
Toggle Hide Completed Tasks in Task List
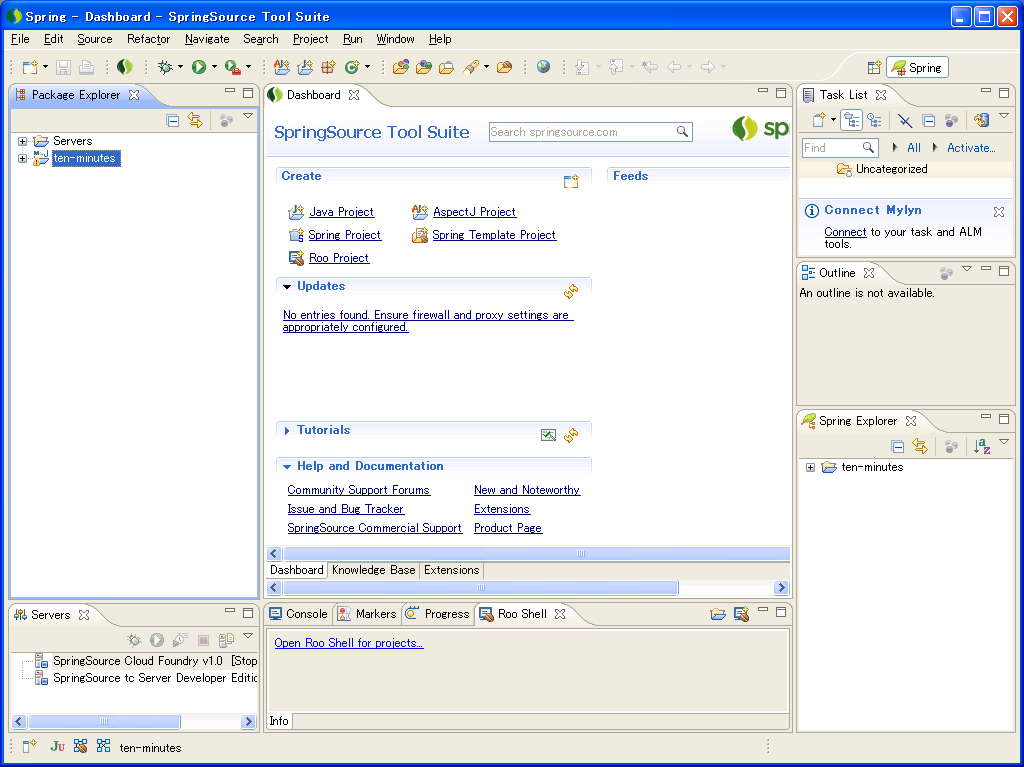coord(904,120)
